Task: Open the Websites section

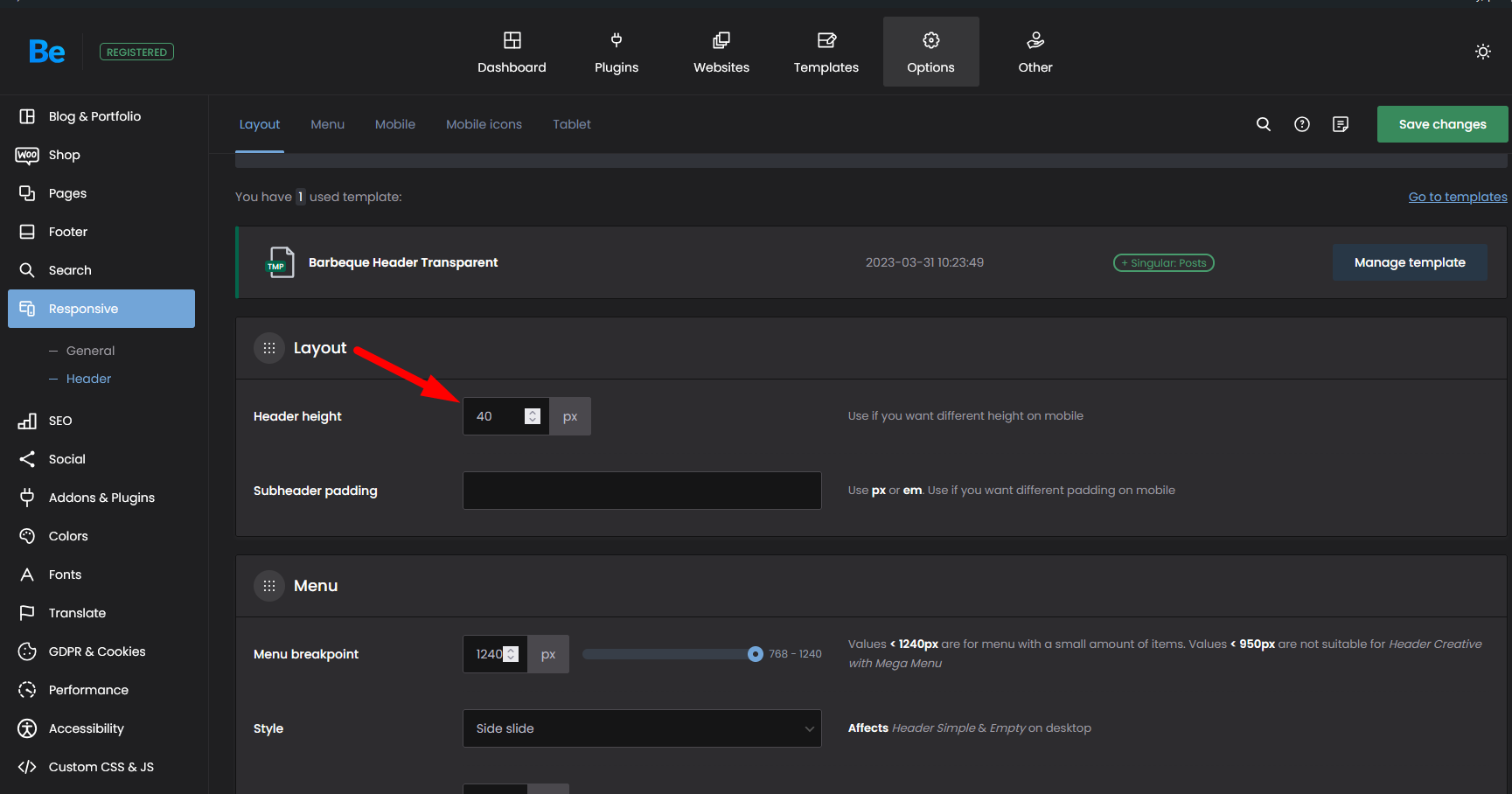Action: pyautogui.click(x=721, y=52)
